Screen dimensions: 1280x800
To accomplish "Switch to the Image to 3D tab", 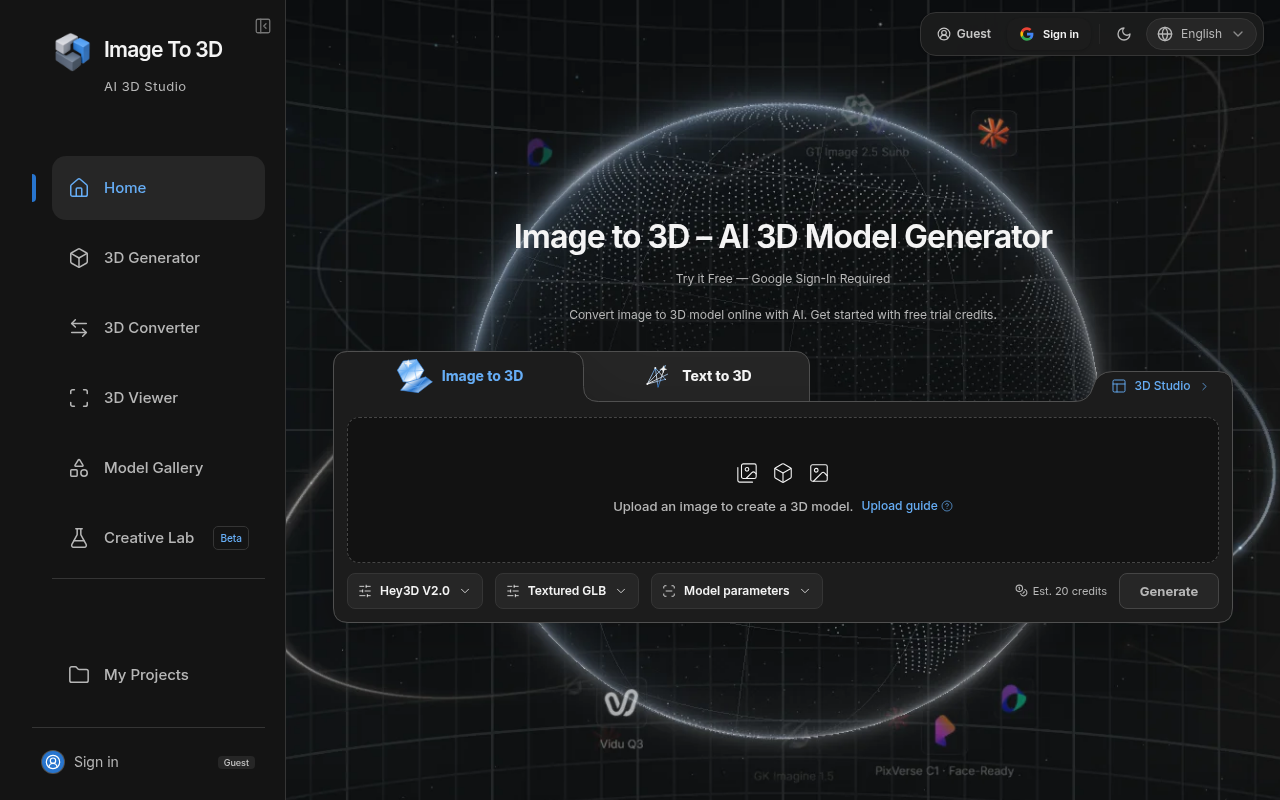I will click(459, 376).
